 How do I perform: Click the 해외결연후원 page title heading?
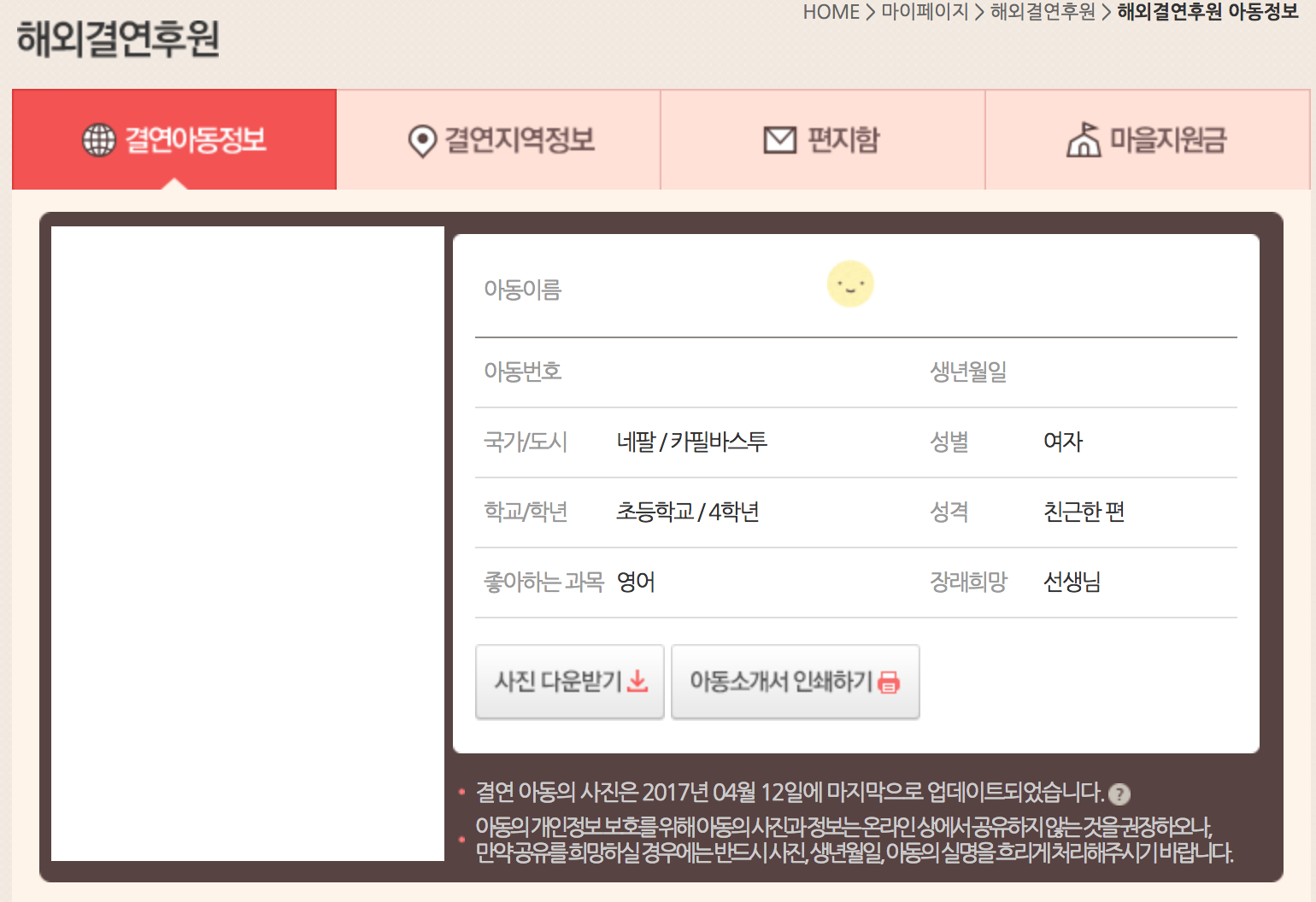pos(118,39)
